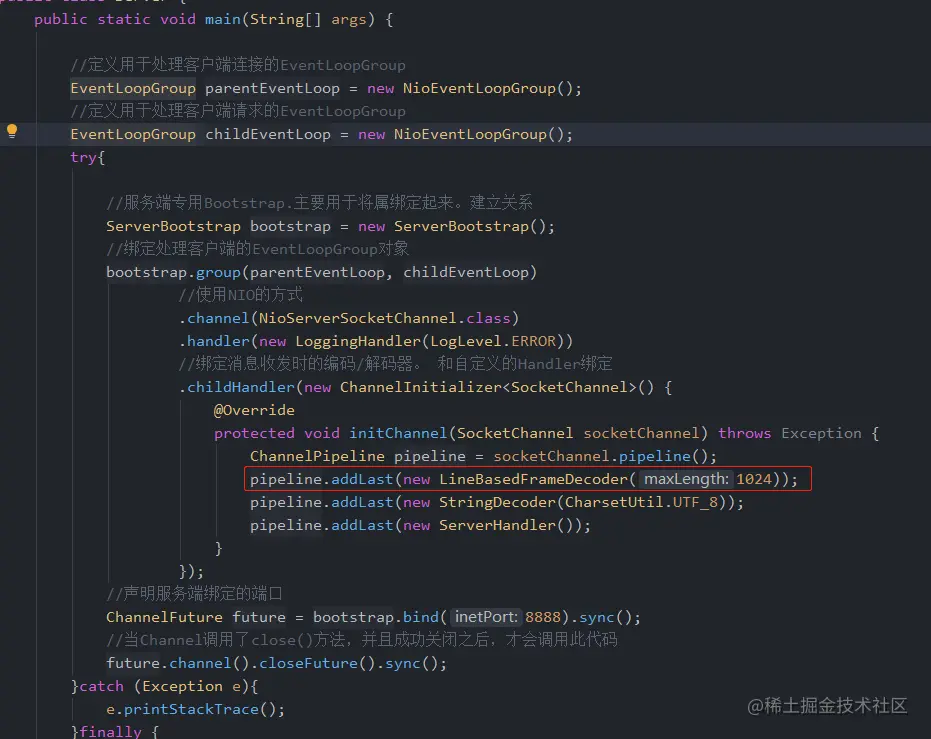Click the ".childHandler" method call
Screen dimensions: 931x739
click(x=236, y=388)
